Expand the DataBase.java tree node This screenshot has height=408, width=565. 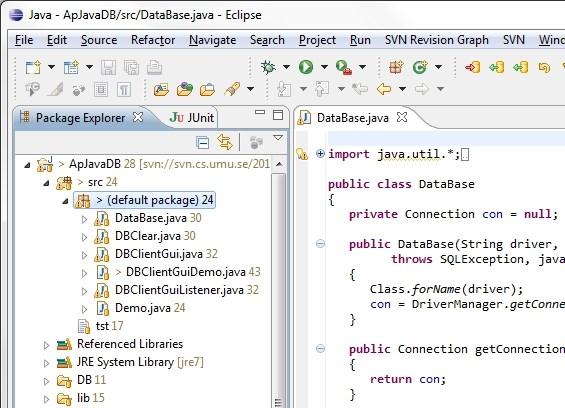tap(84, 219)
